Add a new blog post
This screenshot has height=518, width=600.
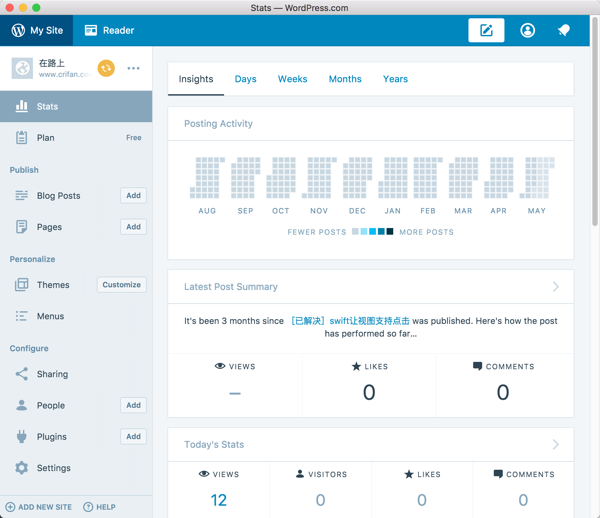pos(133,195)
